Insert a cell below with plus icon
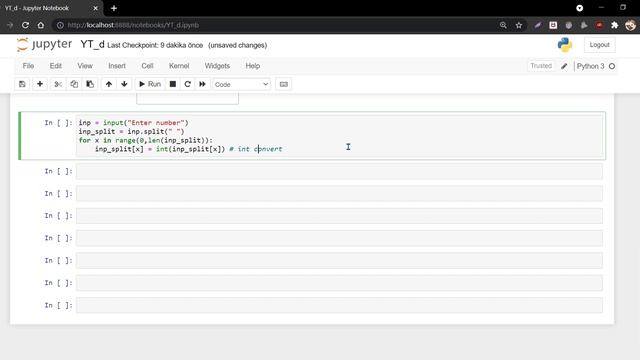640x360 pixels. [40, 84]
